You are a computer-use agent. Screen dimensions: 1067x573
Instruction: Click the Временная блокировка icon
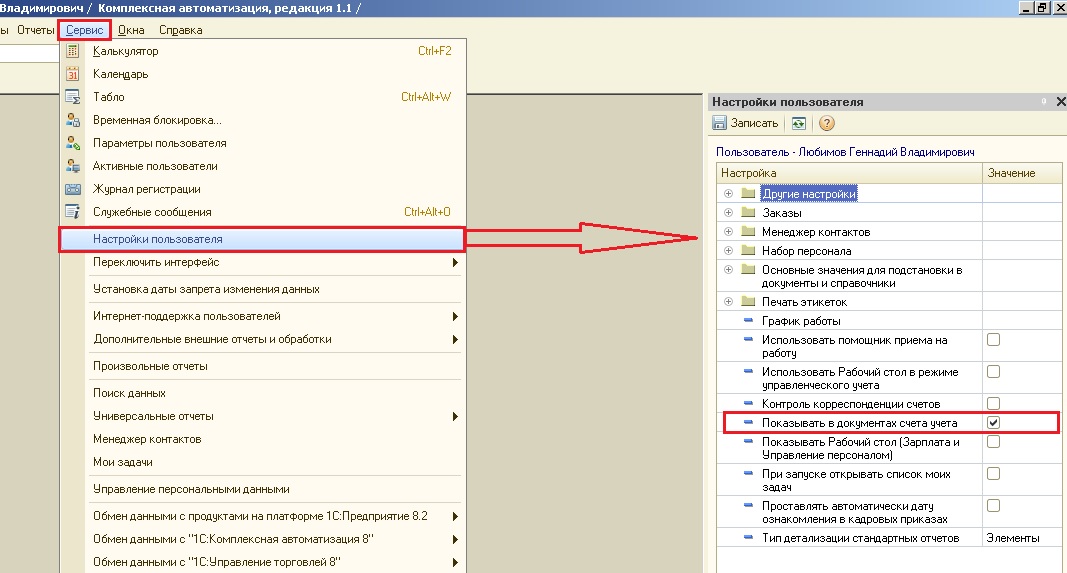pyautogui.click(x=73, y=120)
